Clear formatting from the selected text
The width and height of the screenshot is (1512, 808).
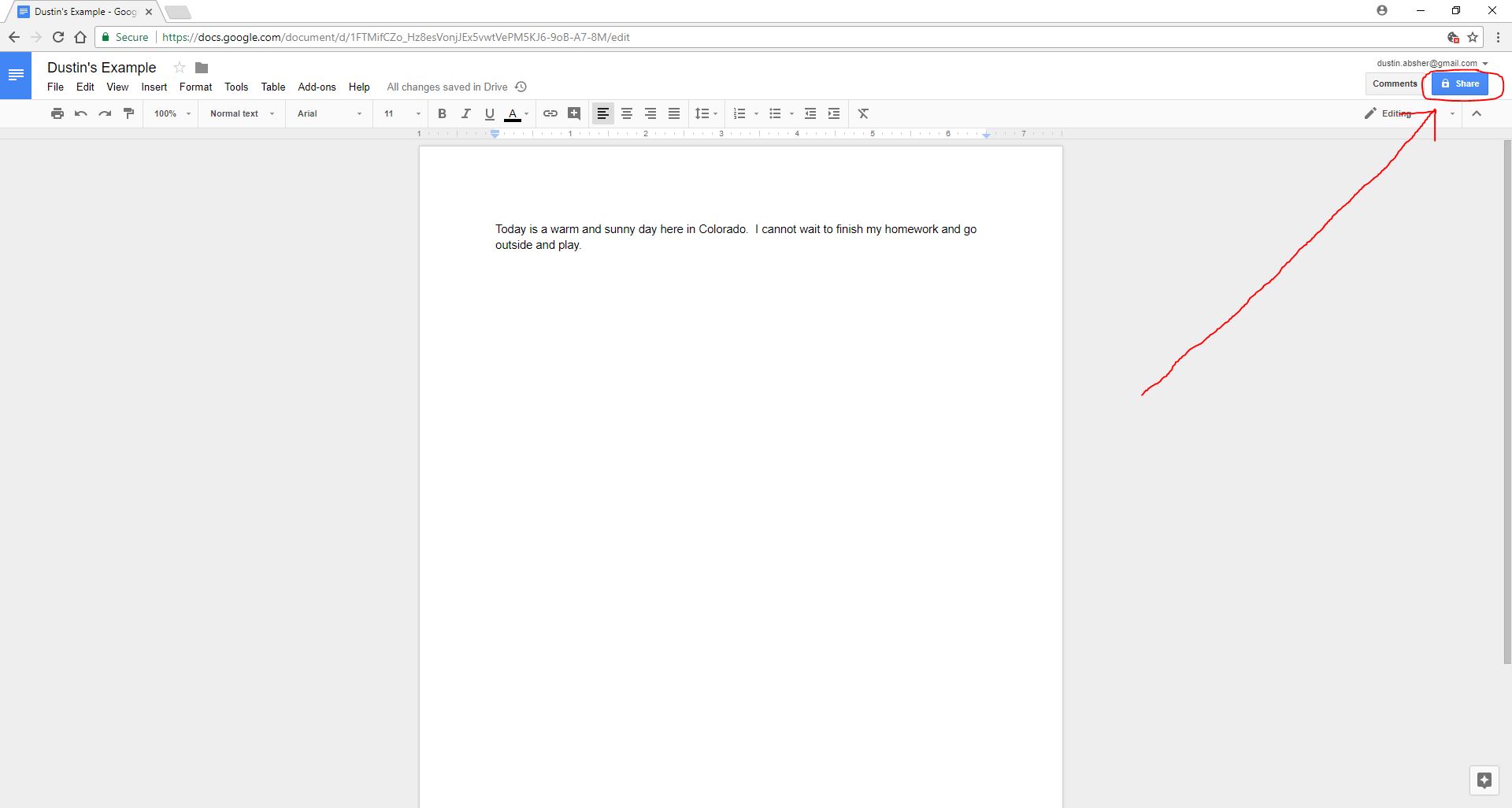click(863, 113)
